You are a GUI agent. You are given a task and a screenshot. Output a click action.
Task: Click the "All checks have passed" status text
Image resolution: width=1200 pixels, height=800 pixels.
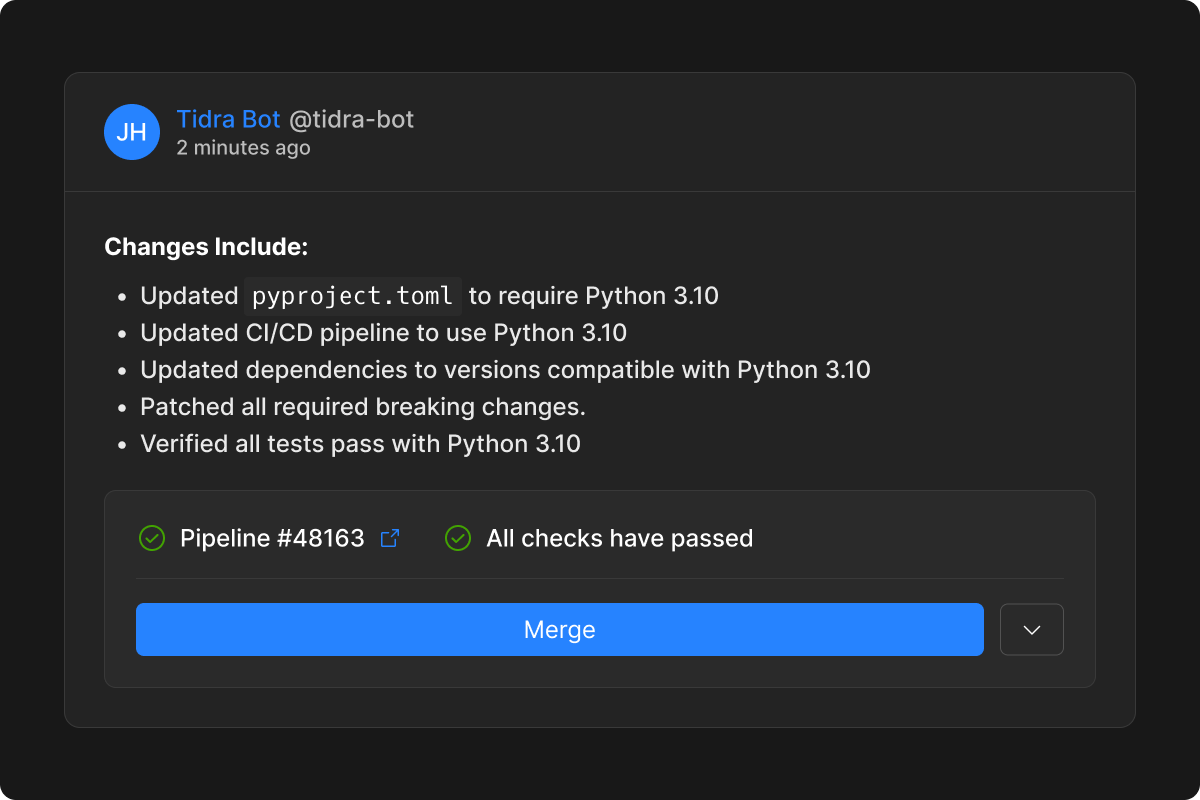tap(619, 538)
